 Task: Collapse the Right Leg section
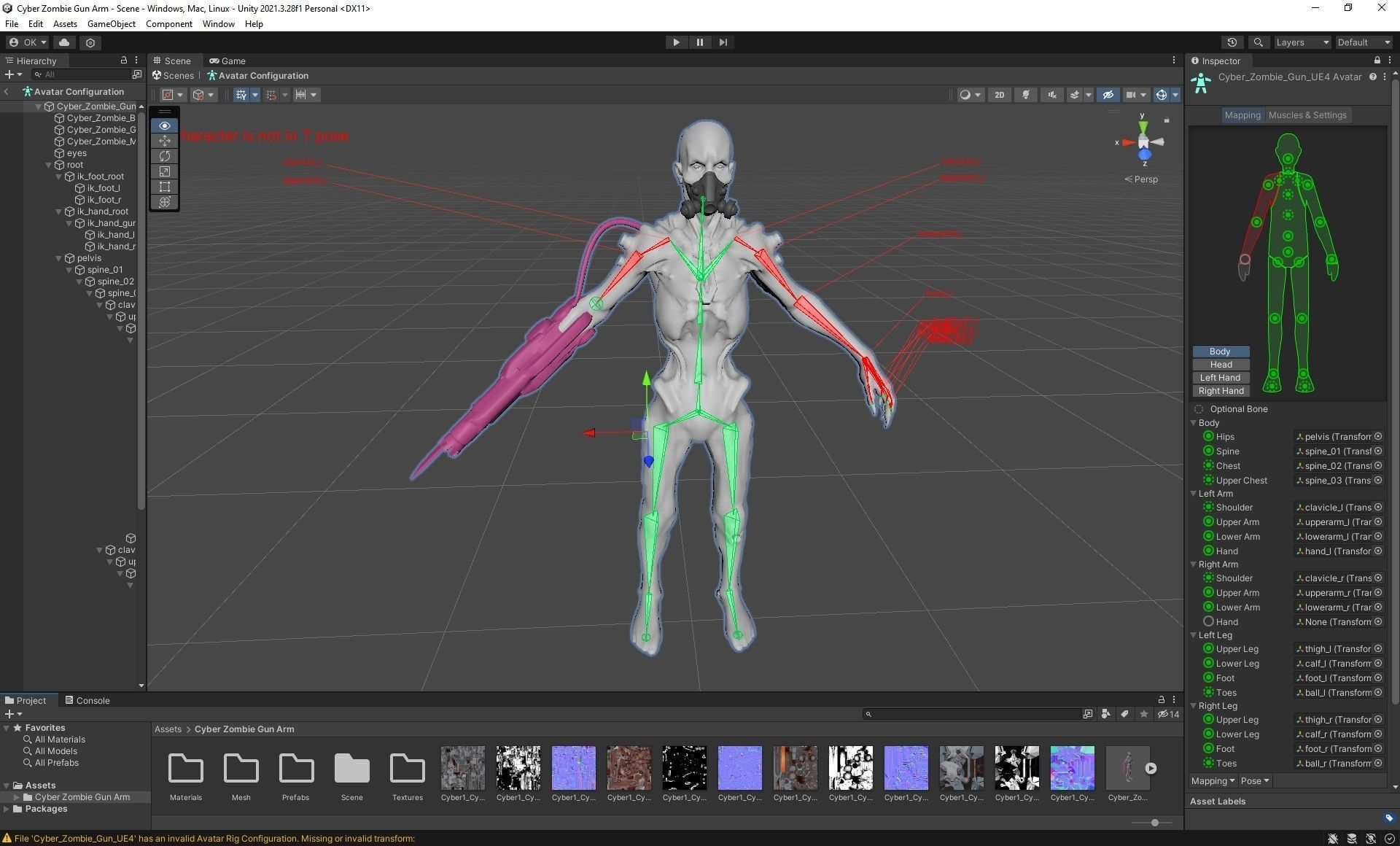pos(1194,706)
